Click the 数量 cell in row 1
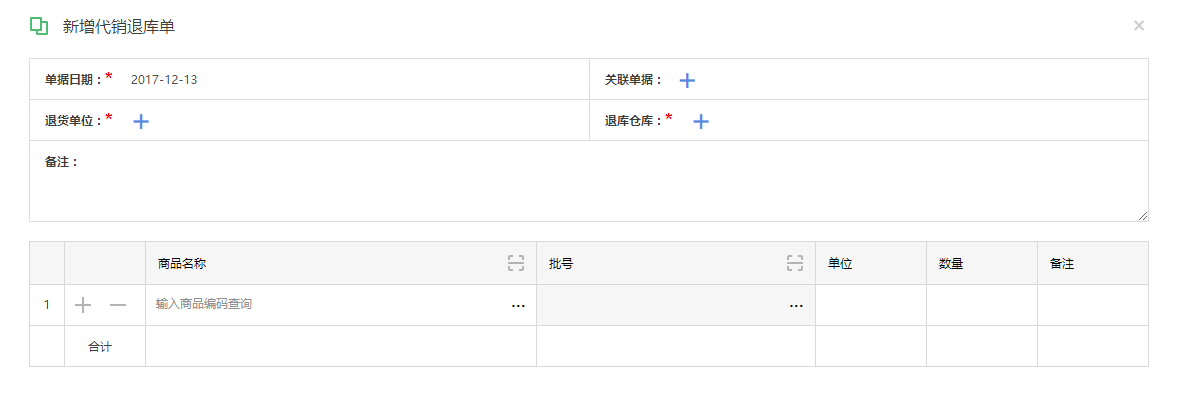This screenshot has height=395, width=1177. [982, 305]
